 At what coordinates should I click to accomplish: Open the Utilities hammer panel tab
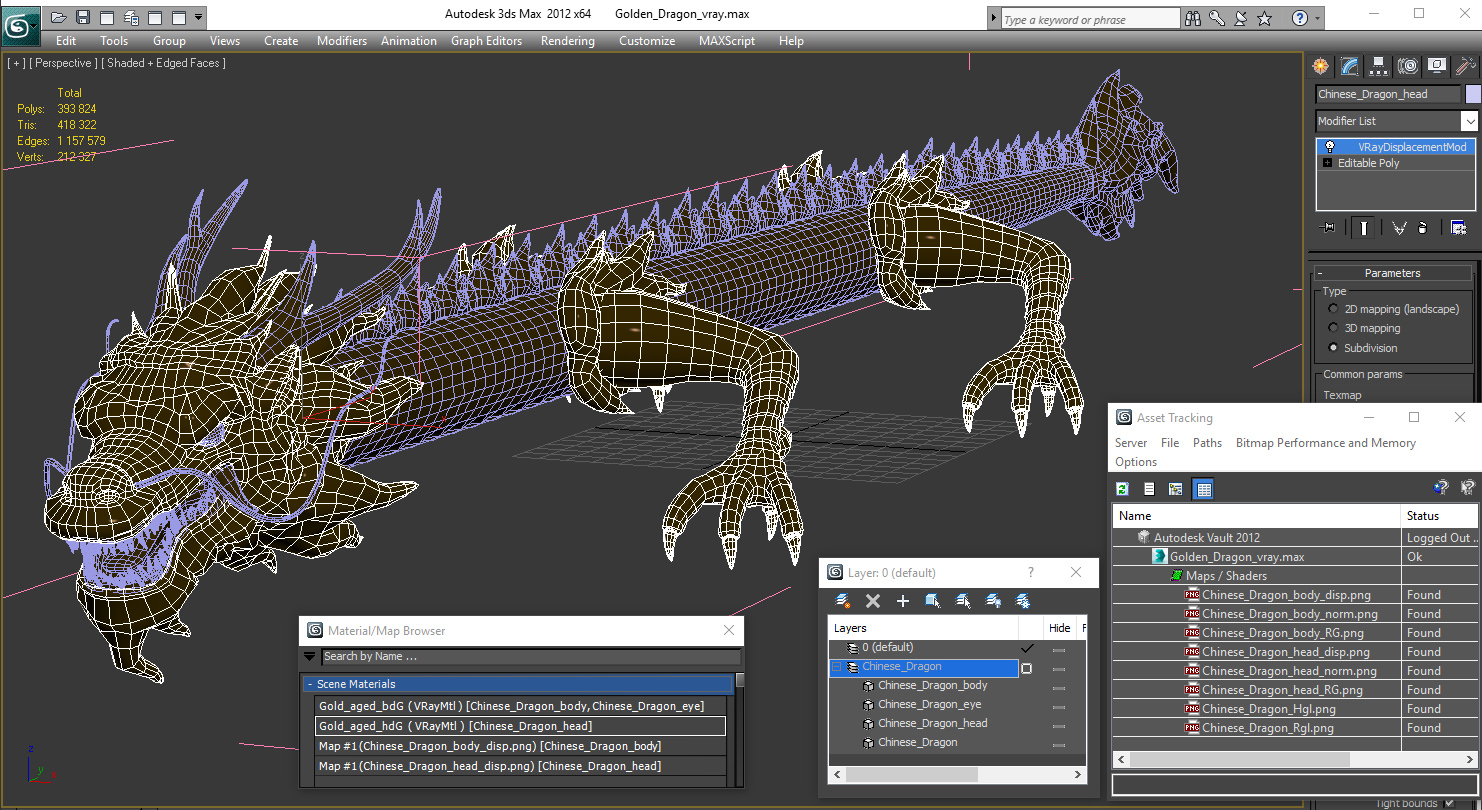click(1466, 66)
